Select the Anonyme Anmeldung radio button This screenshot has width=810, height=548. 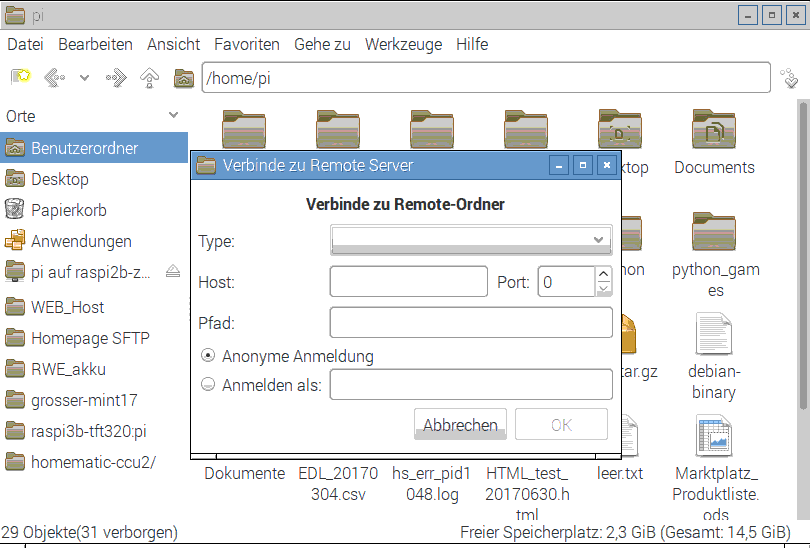[x=208, y=355]
